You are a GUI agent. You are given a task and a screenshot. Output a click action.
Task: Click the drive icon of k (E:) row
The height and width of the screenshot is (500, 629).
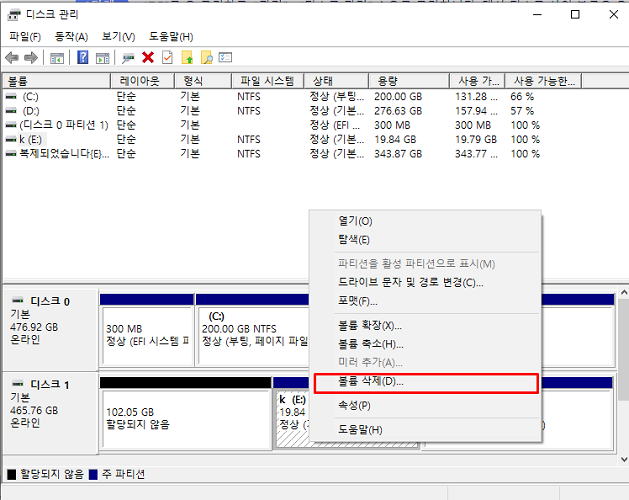[x=11, y=140]
